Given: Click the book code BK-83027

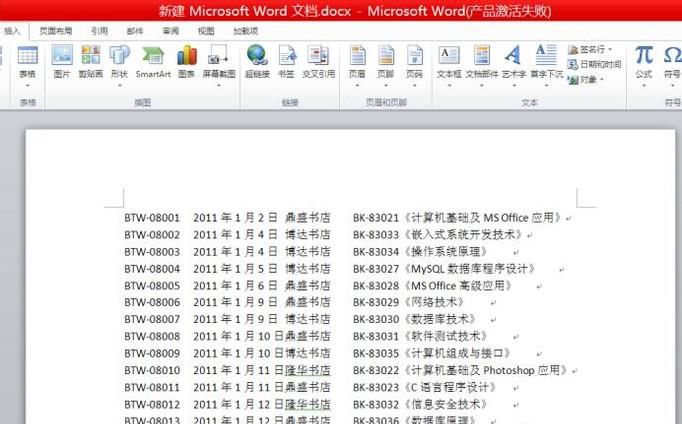Looking at the screenshot, I should [376, 269].
